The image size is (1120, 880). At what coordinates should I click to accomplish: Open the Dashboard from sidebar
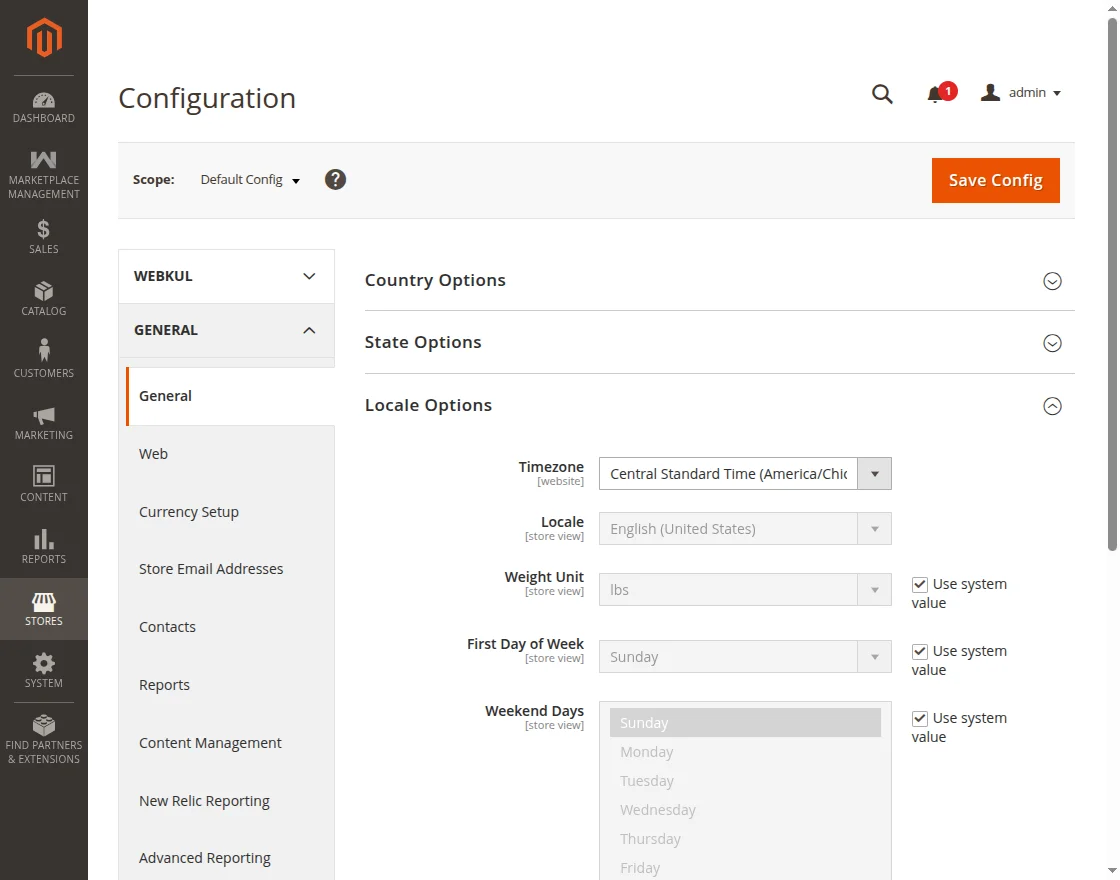44,108
